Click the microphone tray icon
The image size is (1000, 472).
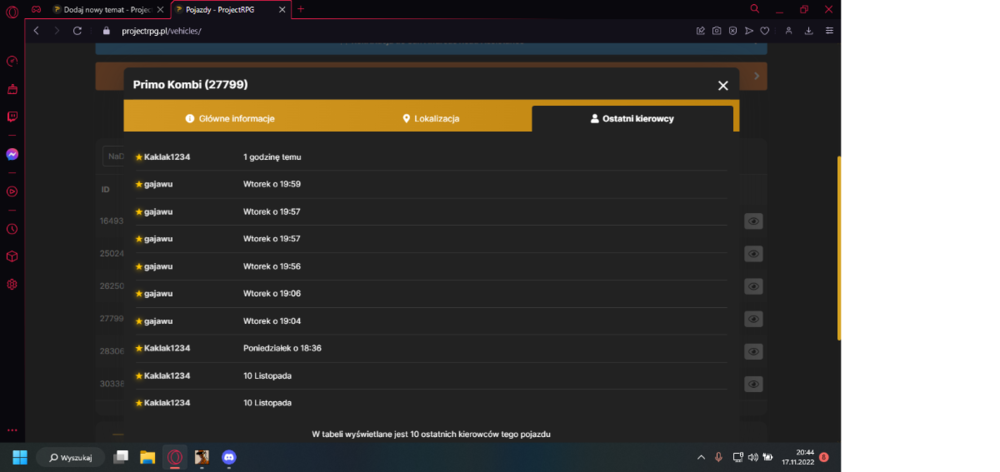719,457
